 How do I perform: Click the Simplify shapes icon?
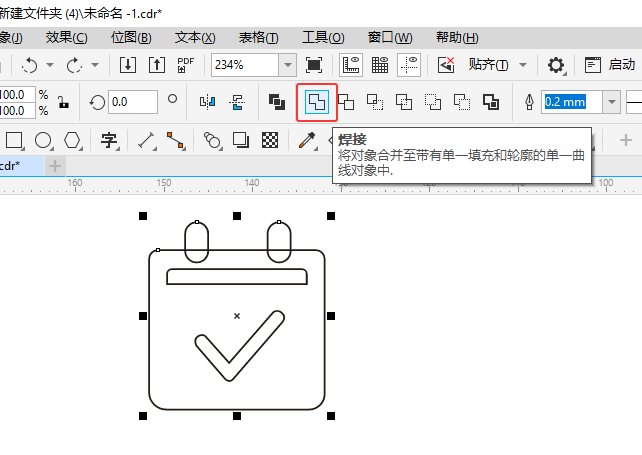[404, 102]
